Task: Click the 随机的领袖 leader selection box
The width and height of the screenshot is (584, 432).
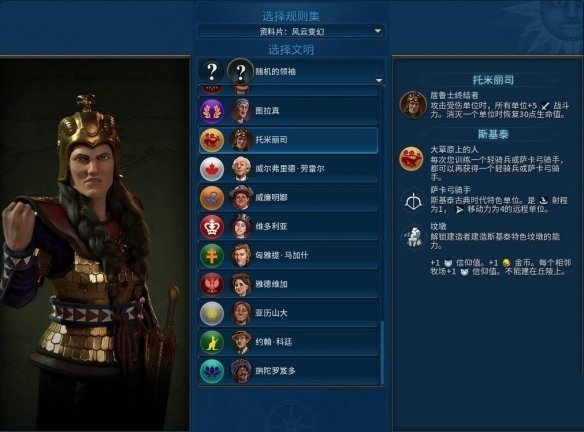Action: click(291, 72)
